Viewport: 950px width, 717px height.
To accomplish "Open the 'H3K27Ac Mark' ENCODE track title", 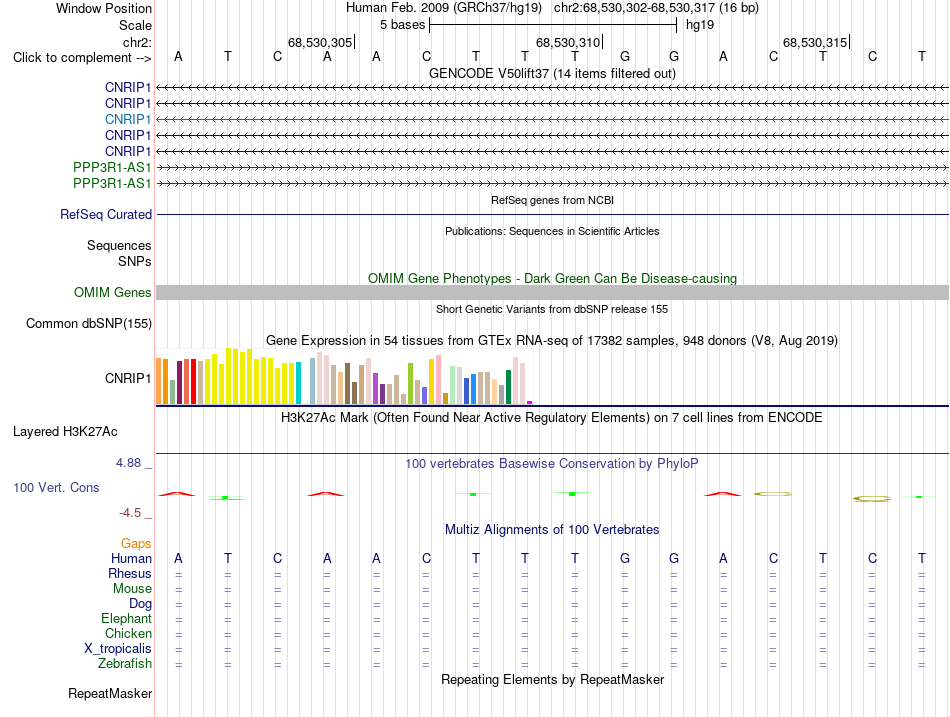I will [552, 418].
